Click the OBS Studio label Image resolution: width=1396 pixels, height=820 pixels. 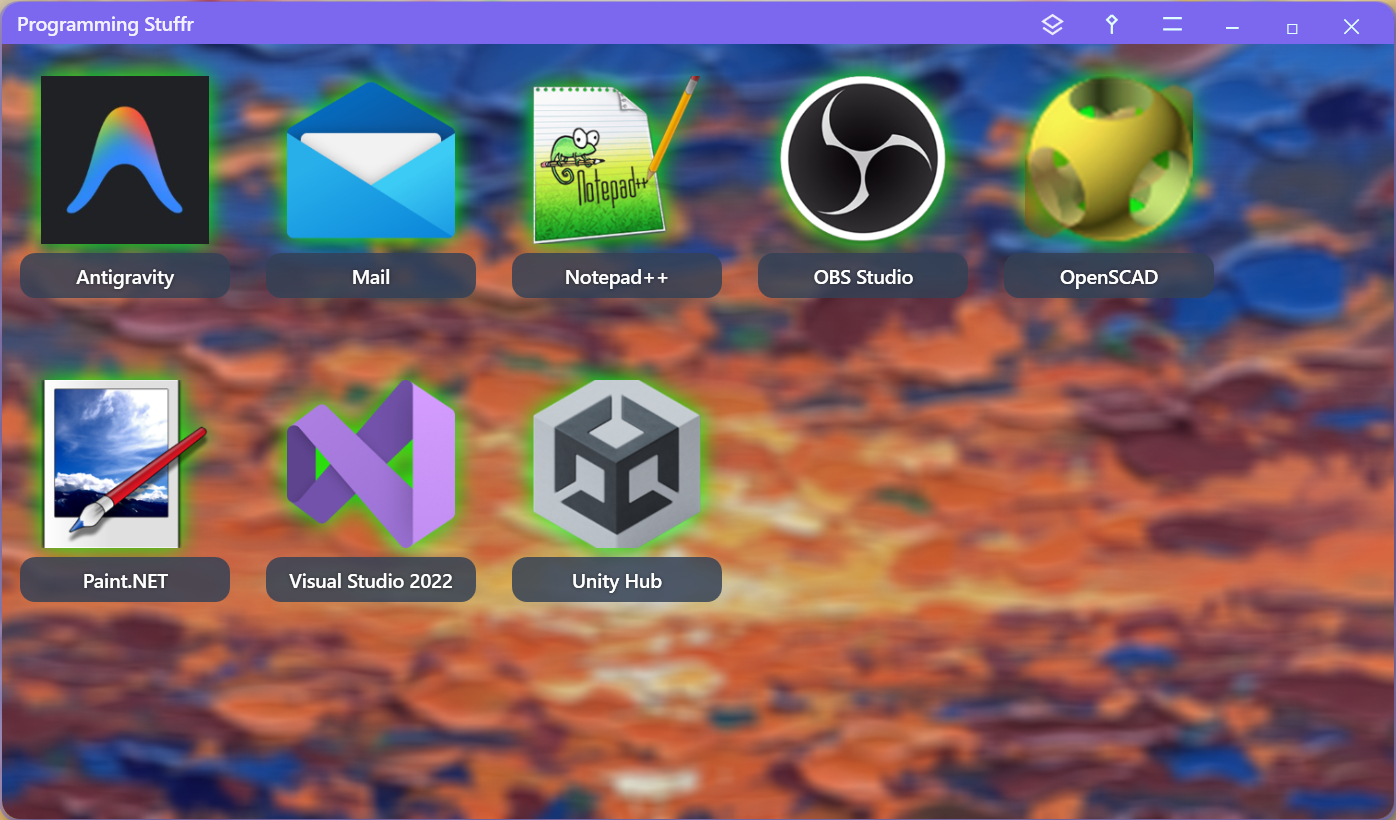pos(862,276)
